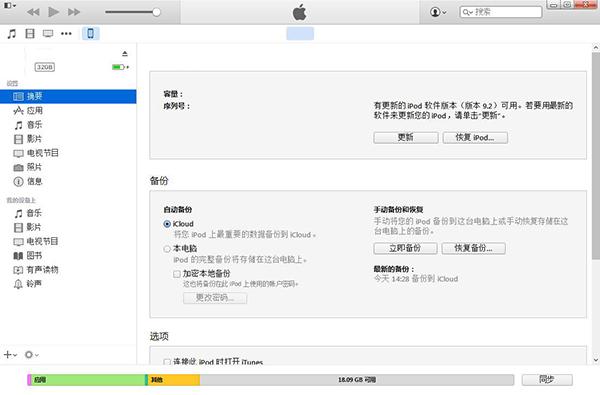Screen dimensions: 600x395
Task: Click the scrollbar up arrow
Action: [596, 47]
